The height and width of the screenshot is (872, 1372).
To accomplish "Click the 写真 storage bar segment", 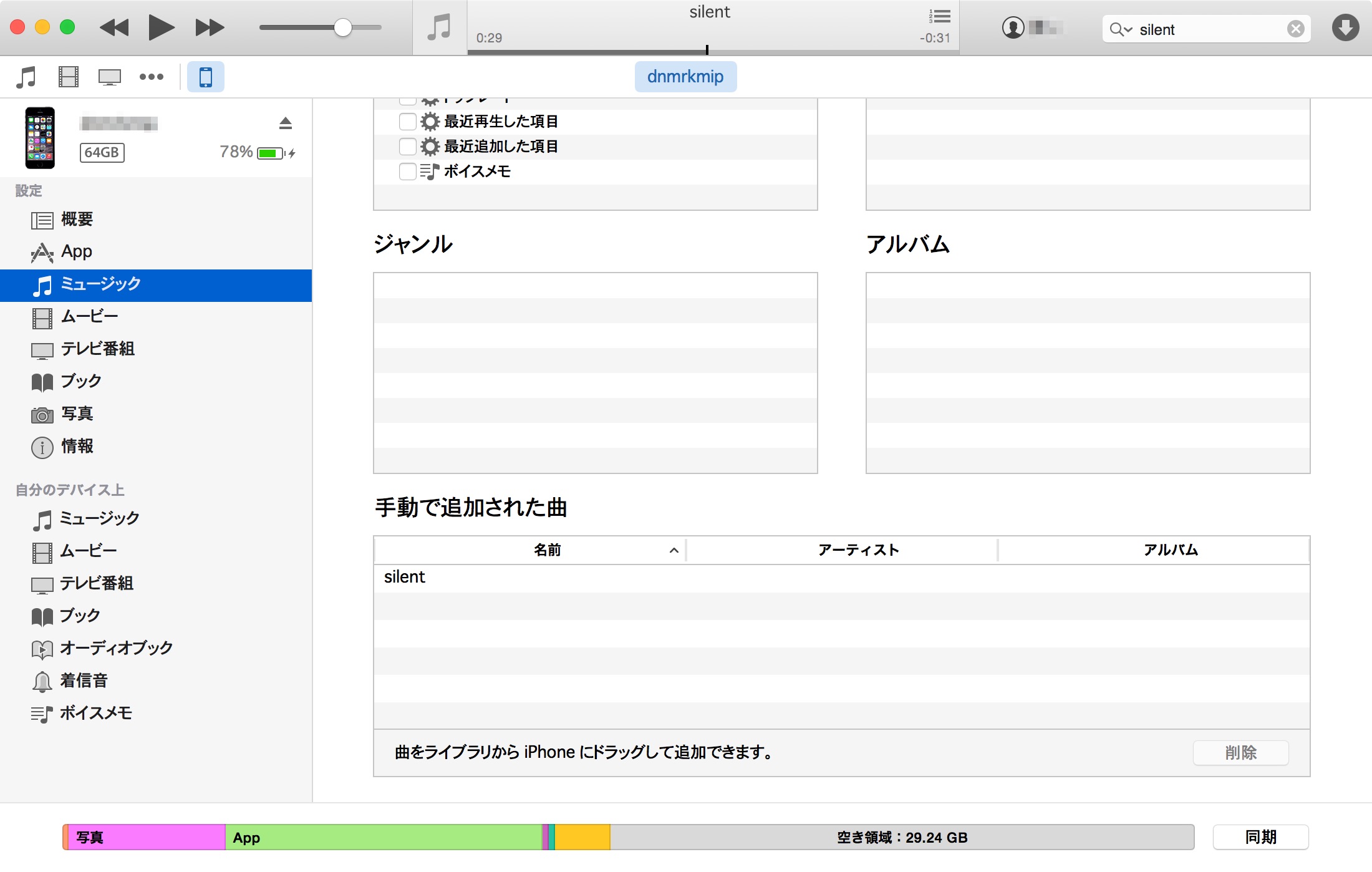I will point(146,837).
